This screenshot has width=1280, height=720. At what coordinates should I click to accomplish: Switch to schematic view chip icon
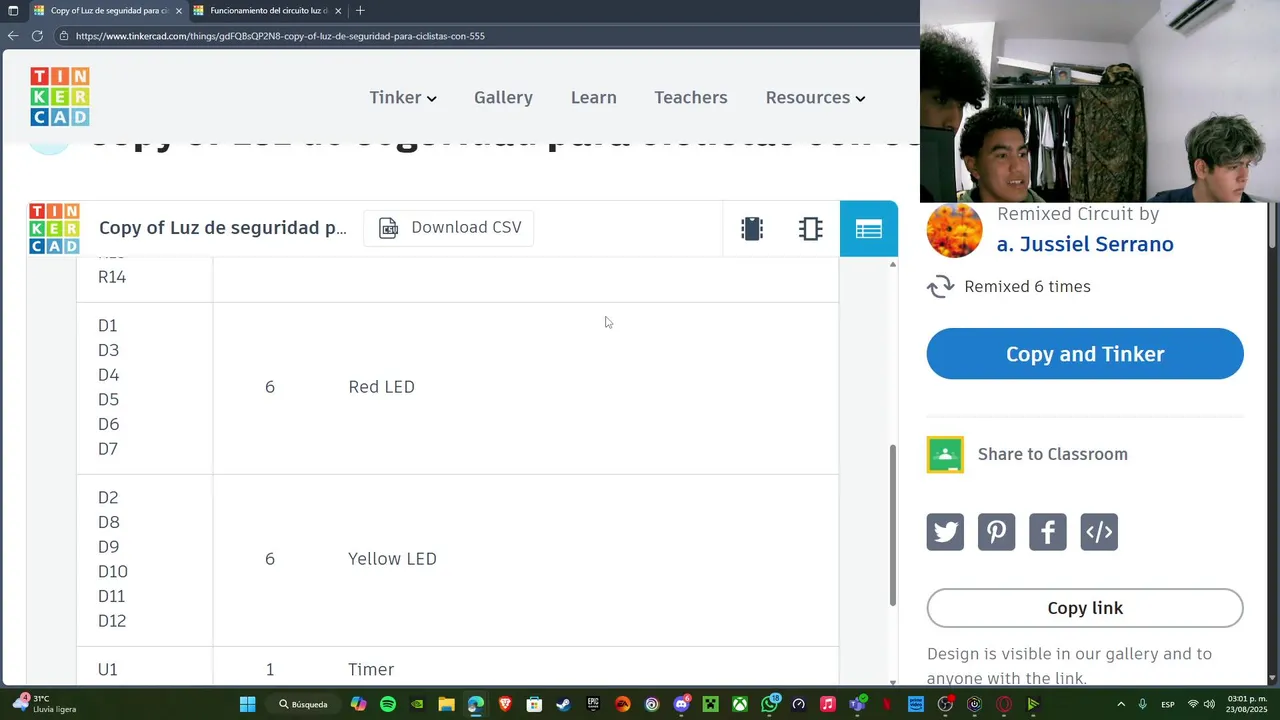click(x=811, y=229)
